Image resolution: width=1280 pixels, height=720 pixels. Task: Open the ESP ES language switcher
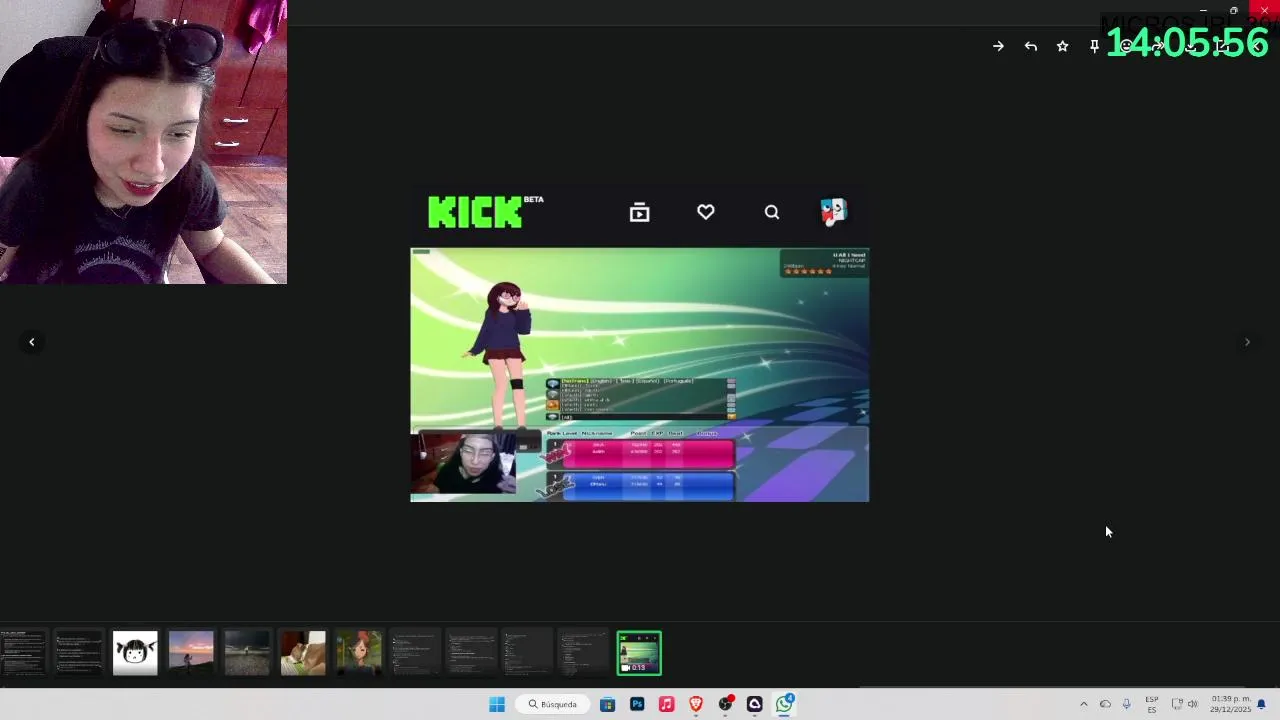1152,704
